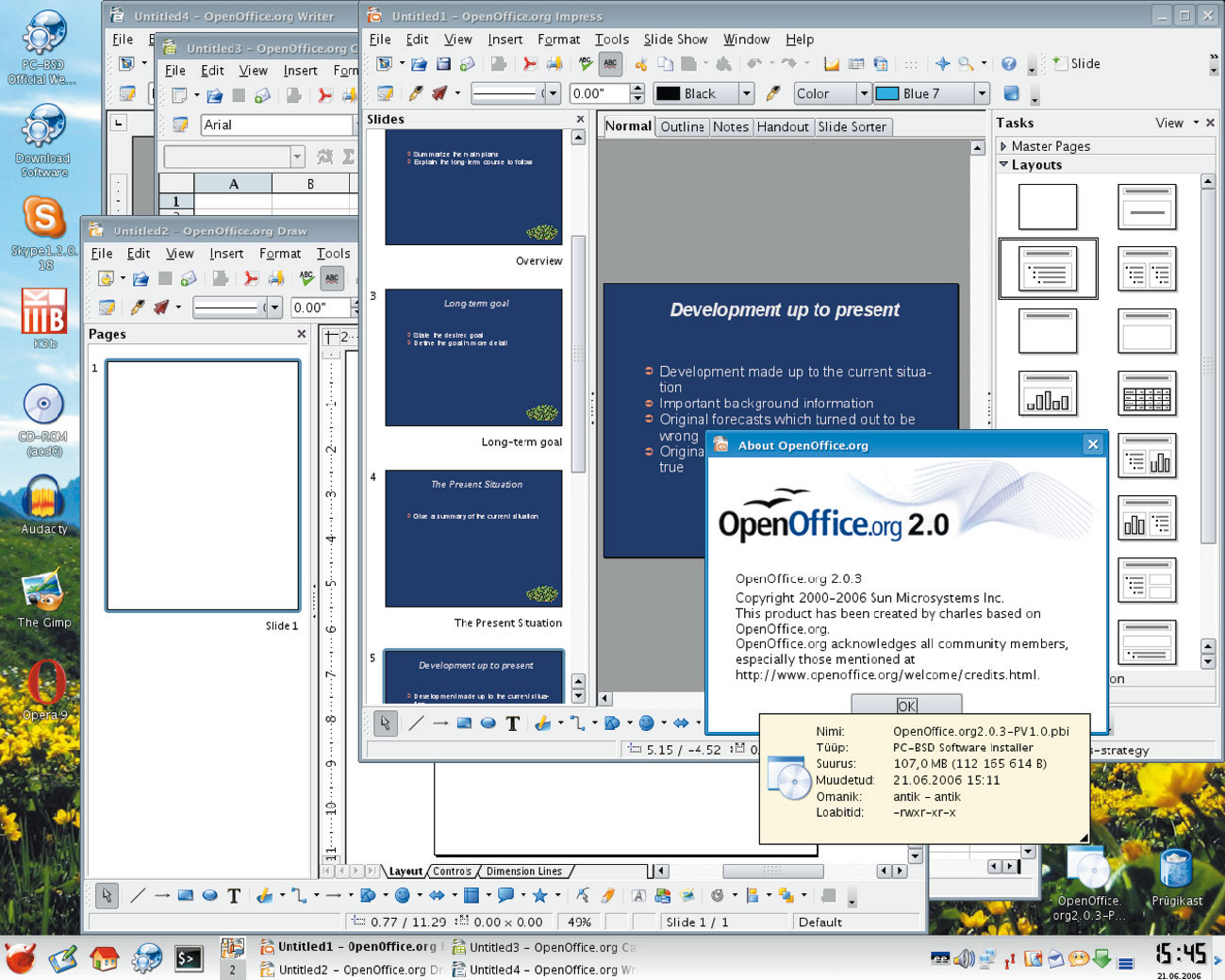Screen dimensions: 1225x980
Task: Switch to the Outline tab
Action: [x=682, y=126]
